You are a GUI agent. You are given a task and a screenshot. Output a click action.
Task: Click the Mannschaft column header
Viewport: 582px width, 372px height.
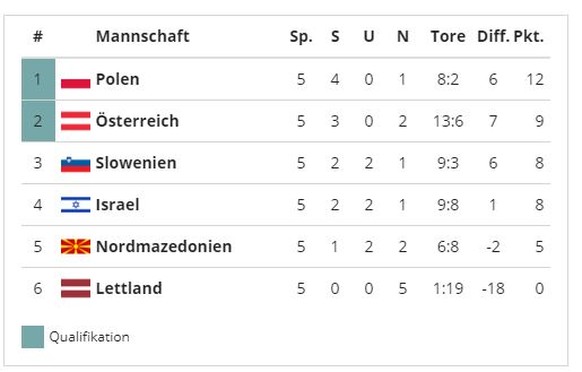pyautogui.click(x=143, y=36)
